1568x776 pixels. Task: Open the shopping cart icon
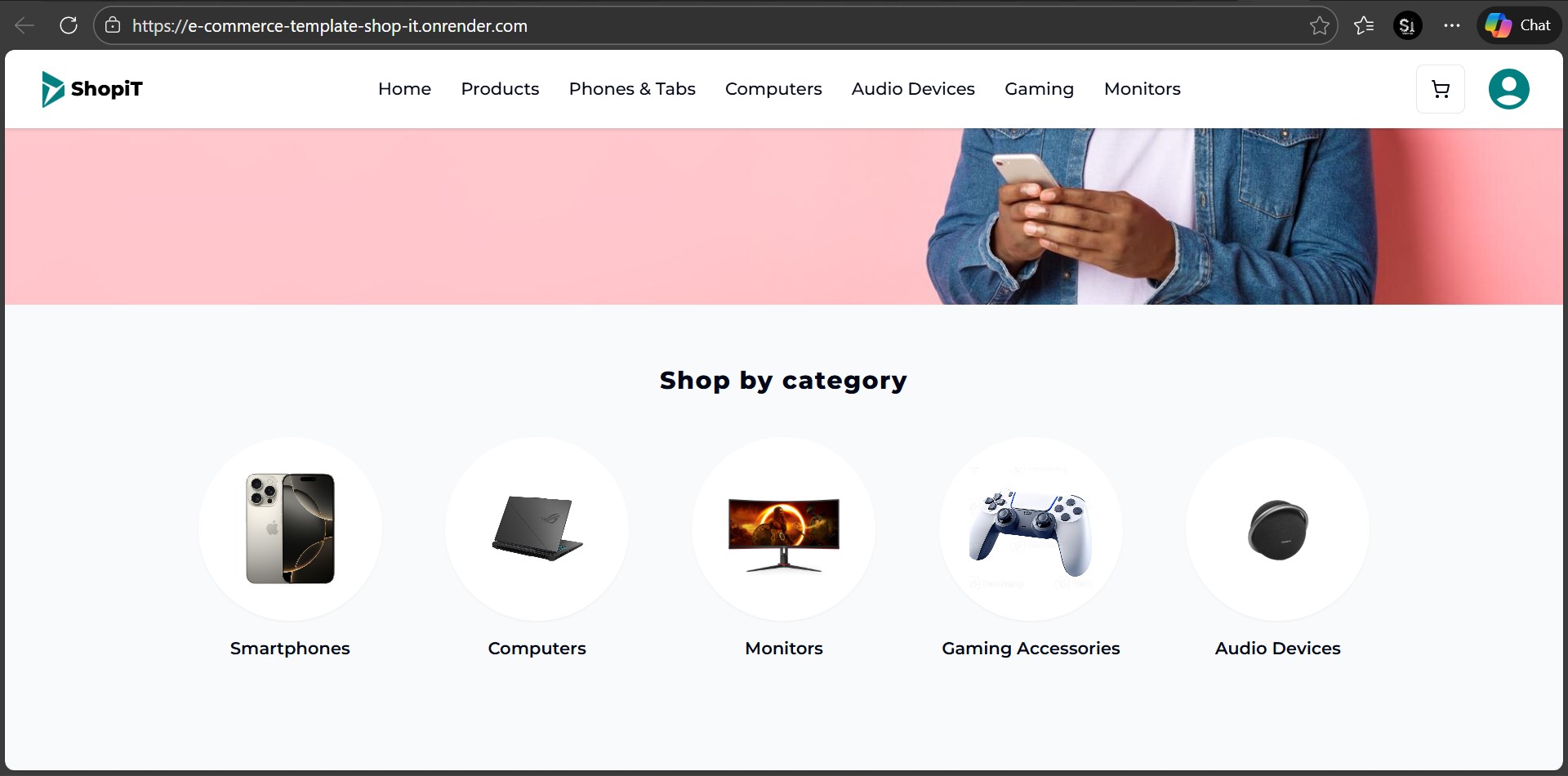[1441, 89]
